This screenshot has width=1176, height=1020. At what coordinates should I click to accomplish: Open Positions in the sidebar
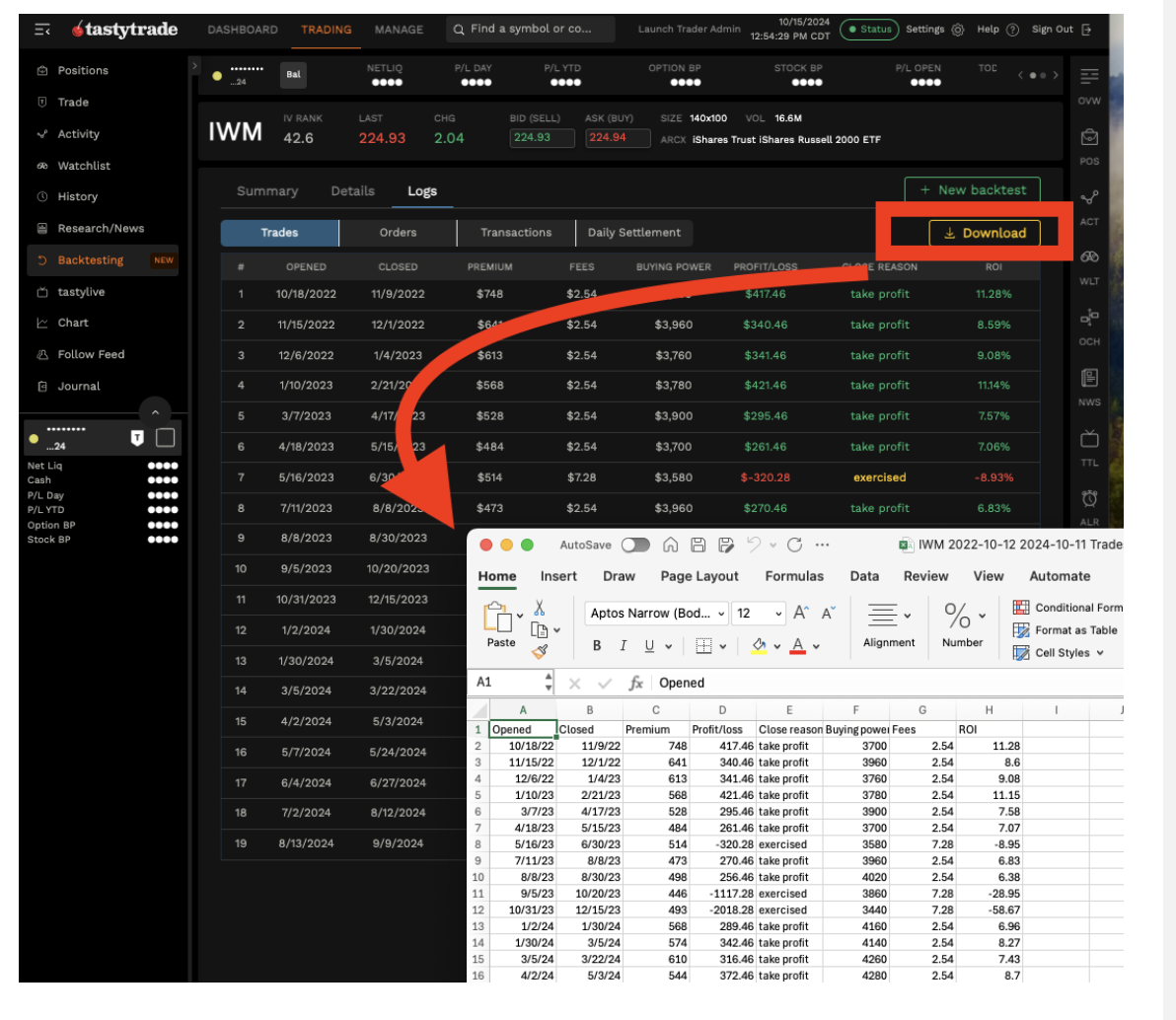(x=83, y=70)
